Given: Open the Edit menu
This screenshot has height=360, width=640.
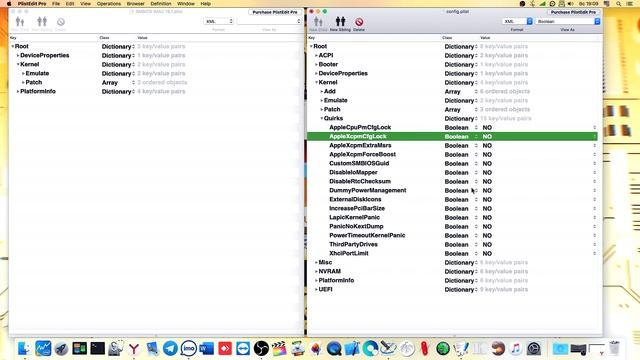Looking at the screenshot, I should (x=70, y=4).
